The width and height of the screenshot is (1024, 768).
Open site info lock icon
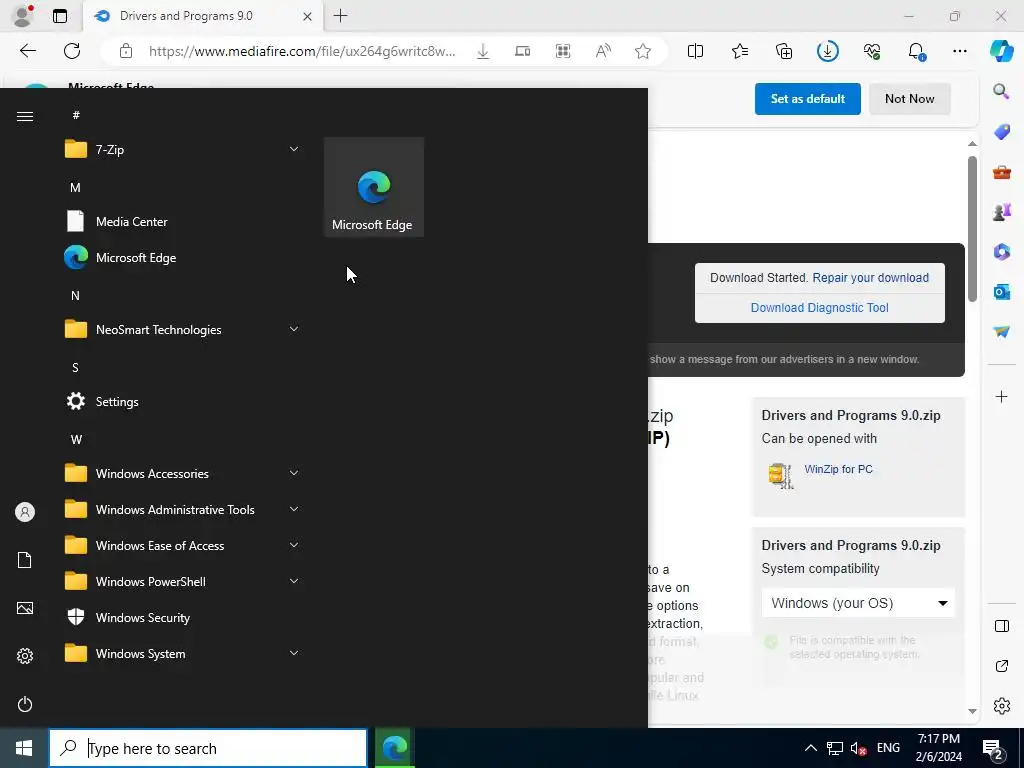(x=126, y=51)
